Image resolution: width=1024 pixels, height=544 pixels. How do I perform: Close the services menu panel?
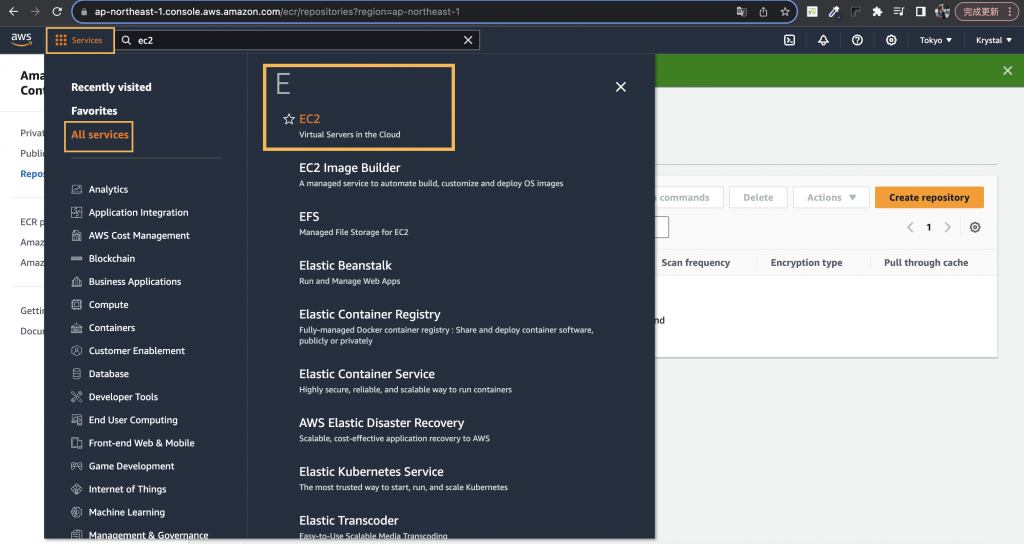click(620, 87)
